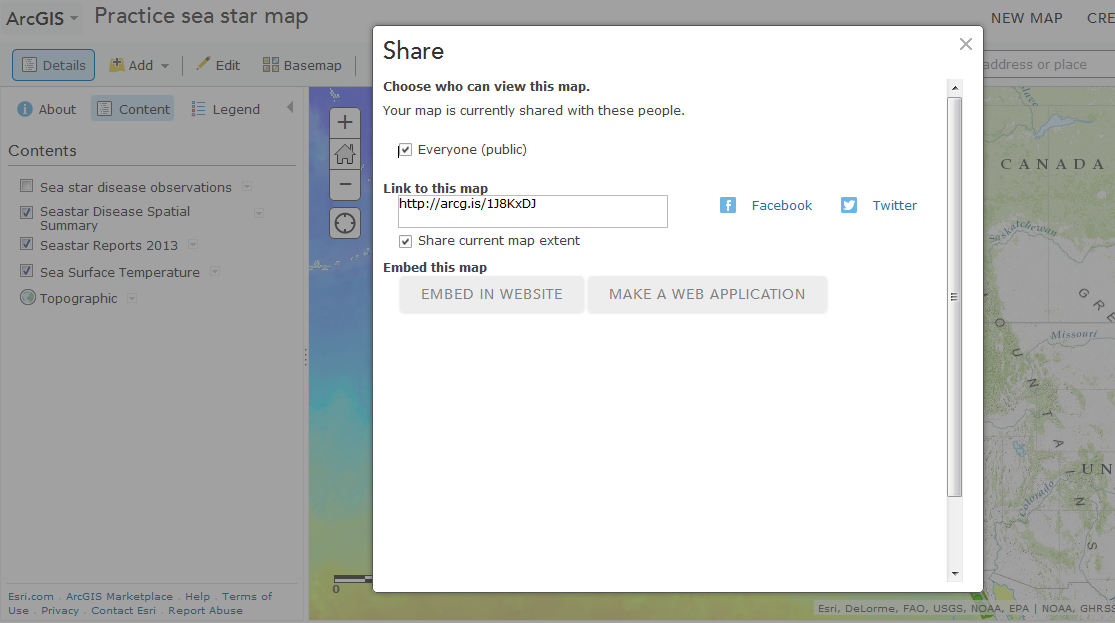Open the Report Abuse link in the footer
1115x623 pixels.
205,610
